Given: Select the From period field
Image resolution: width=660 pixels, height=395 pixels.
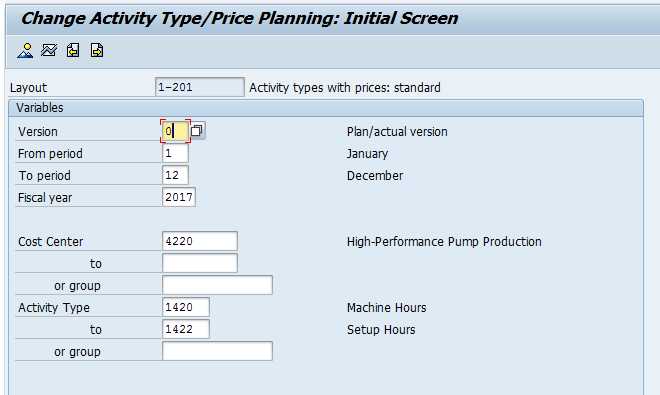Looking at the screenshot, I should click(175, 153).
